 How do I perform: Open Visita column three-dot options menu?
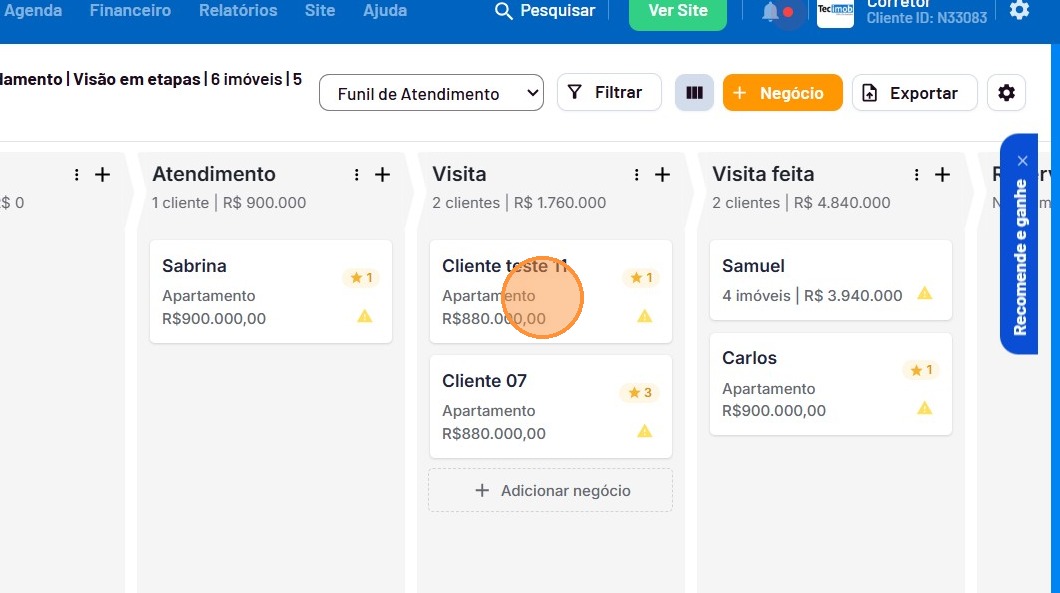click(x=636, y=175)
